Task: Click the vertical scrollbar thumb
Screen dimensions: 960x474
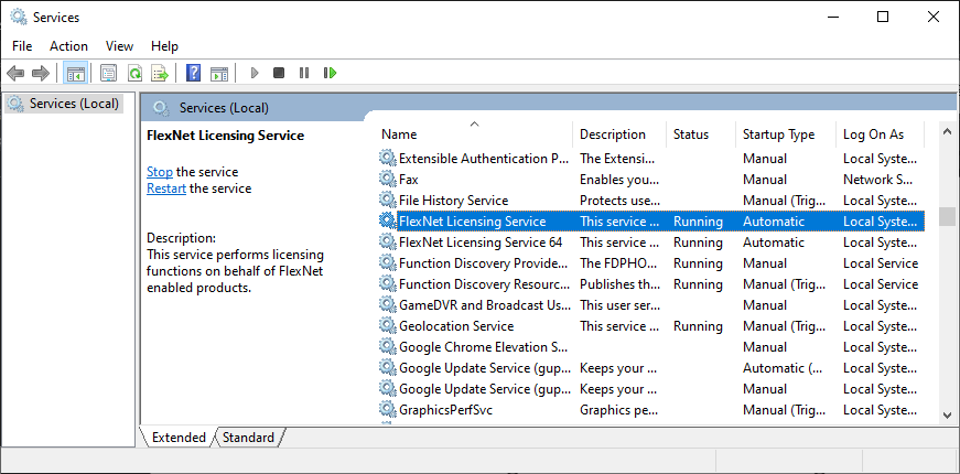Action: pos(947,216)
